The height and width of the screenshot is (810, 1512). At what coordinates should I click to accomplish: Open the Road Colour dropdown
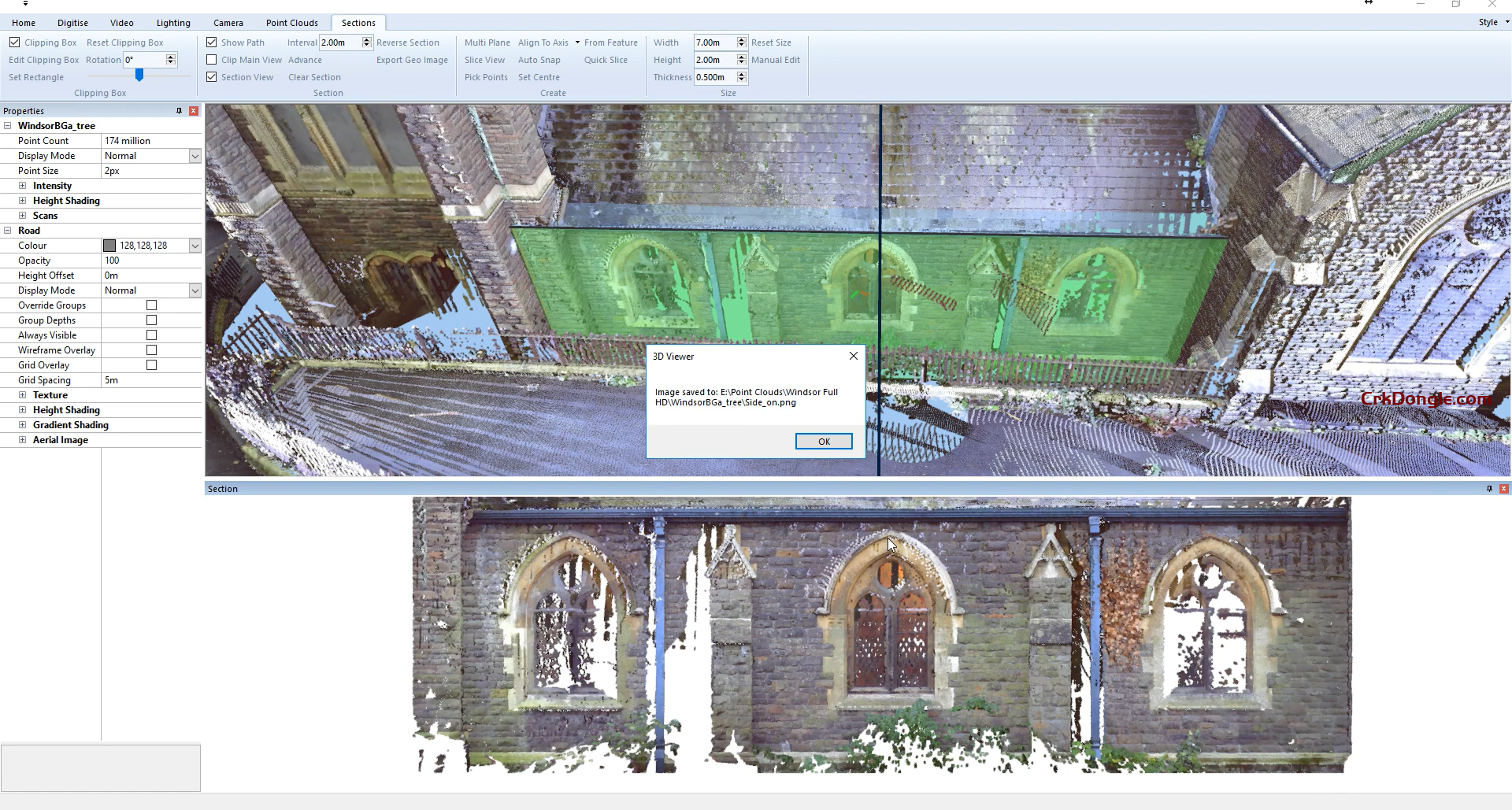[x=195, y=246]
